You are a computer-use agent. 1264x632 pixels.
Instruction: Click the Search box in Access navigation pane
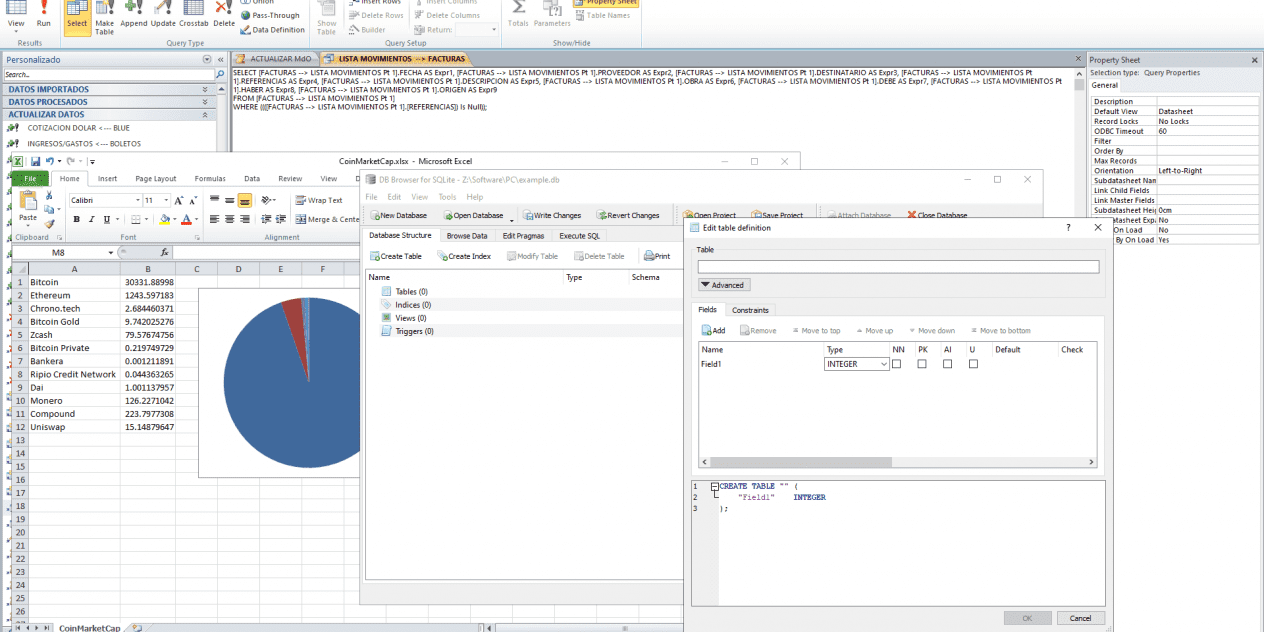(110, 75)
